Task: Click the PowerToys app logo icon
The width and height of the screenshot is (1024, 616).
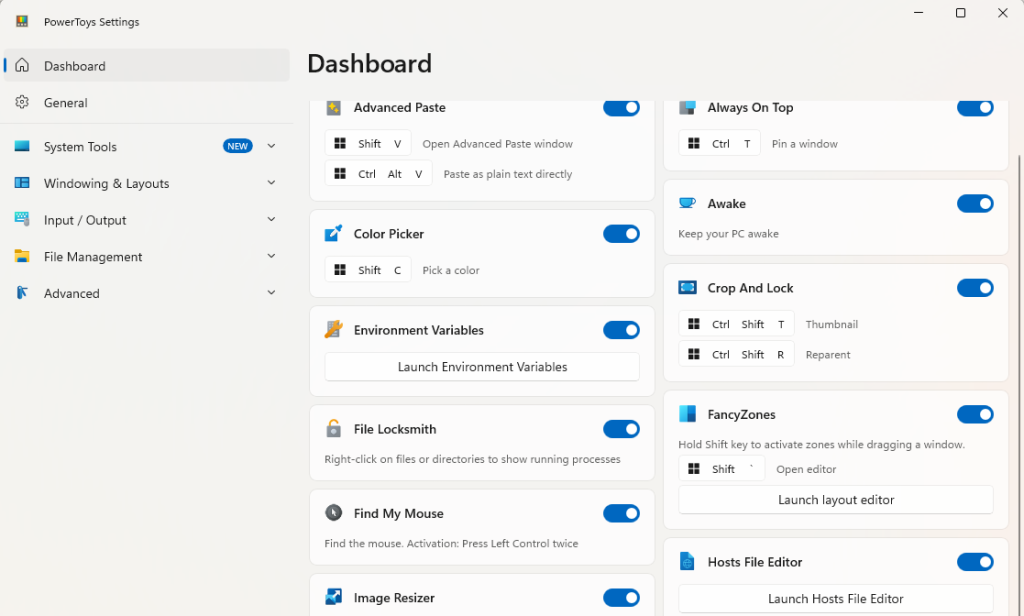Action: pyautogui.click(x=22, y=21)
